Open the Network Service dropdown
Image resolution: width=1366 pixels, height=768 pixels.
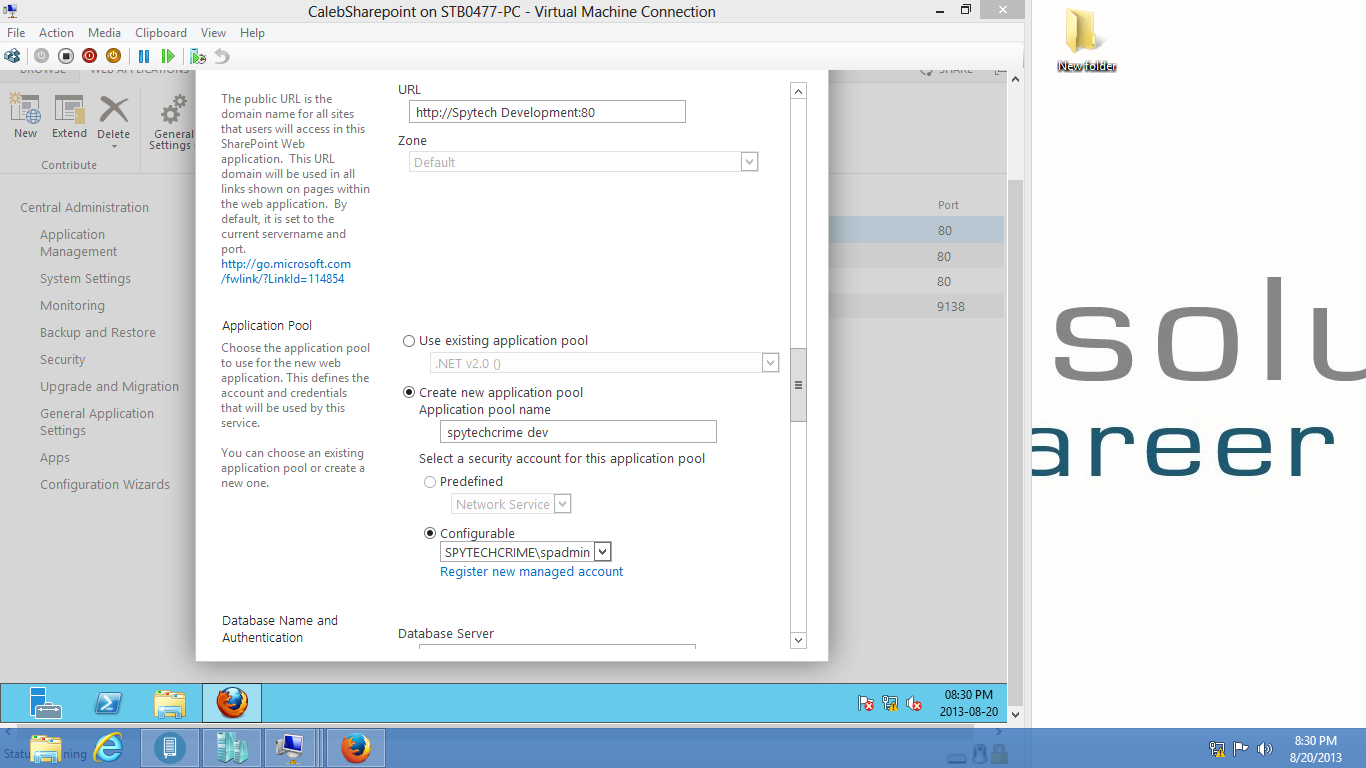[562, 504]
